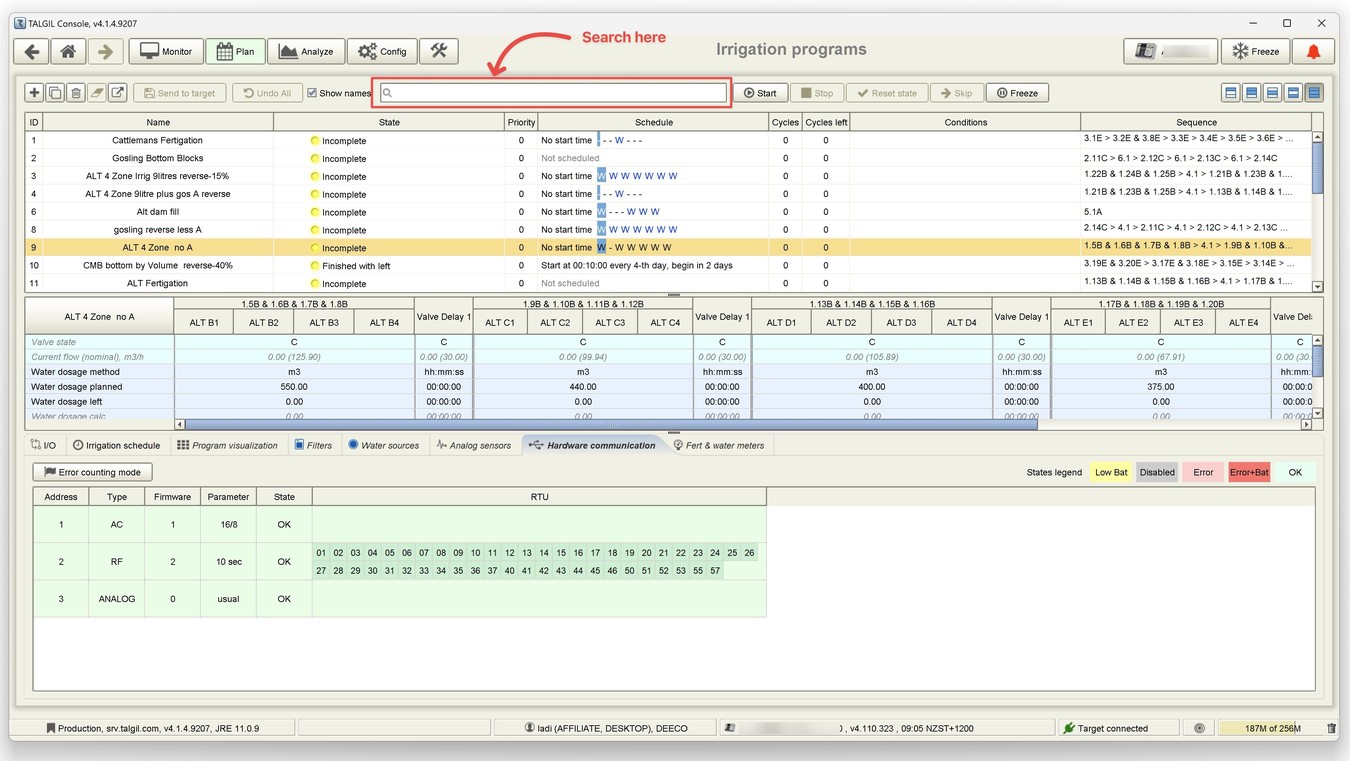The width and height of the screenshot is (1350, 761).
Task: Select the rightmost panel layout toggle
Action: tap(1314, 93)
